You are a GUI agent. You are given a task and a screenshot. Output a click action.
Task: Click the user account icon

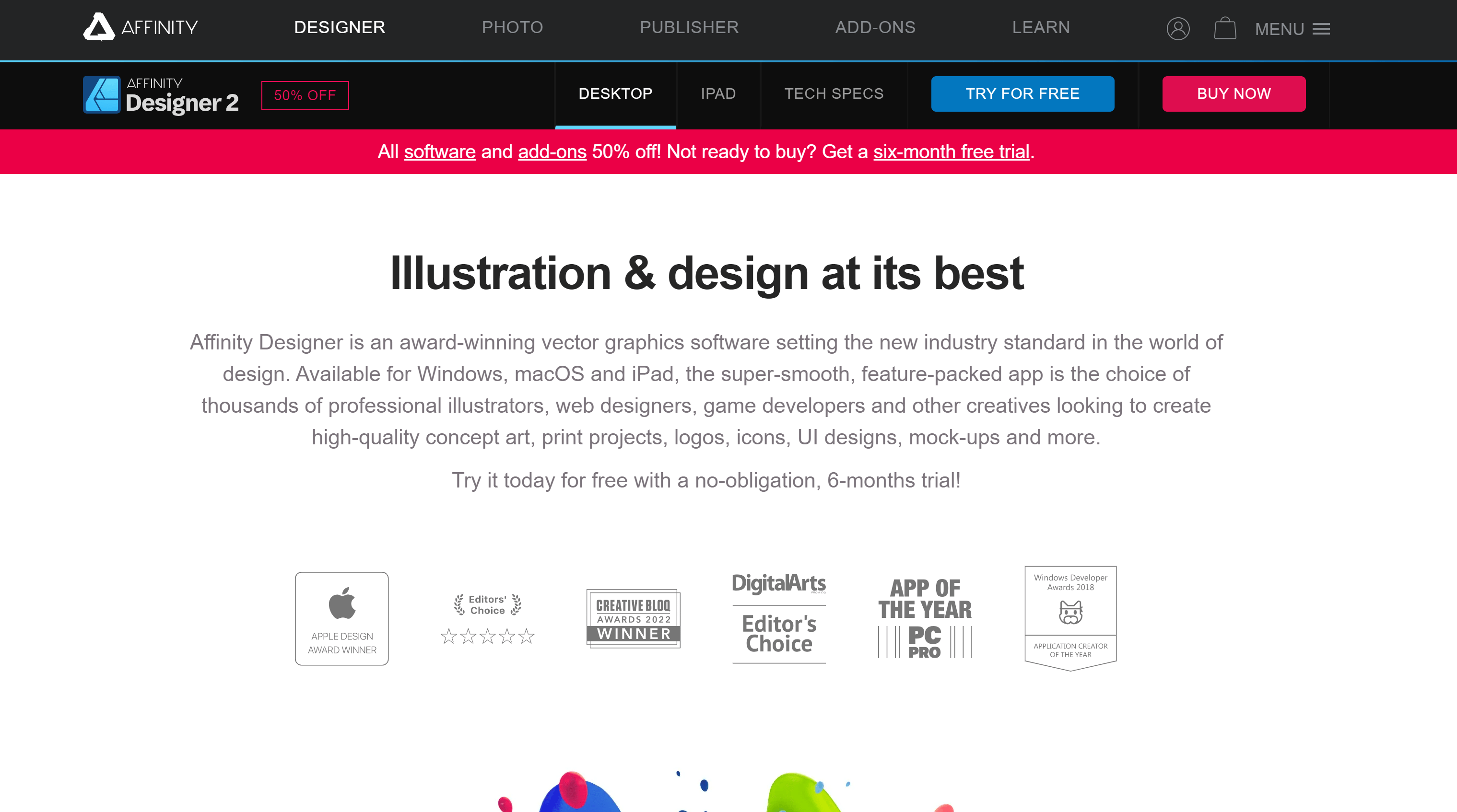[x=1178, y=28]
